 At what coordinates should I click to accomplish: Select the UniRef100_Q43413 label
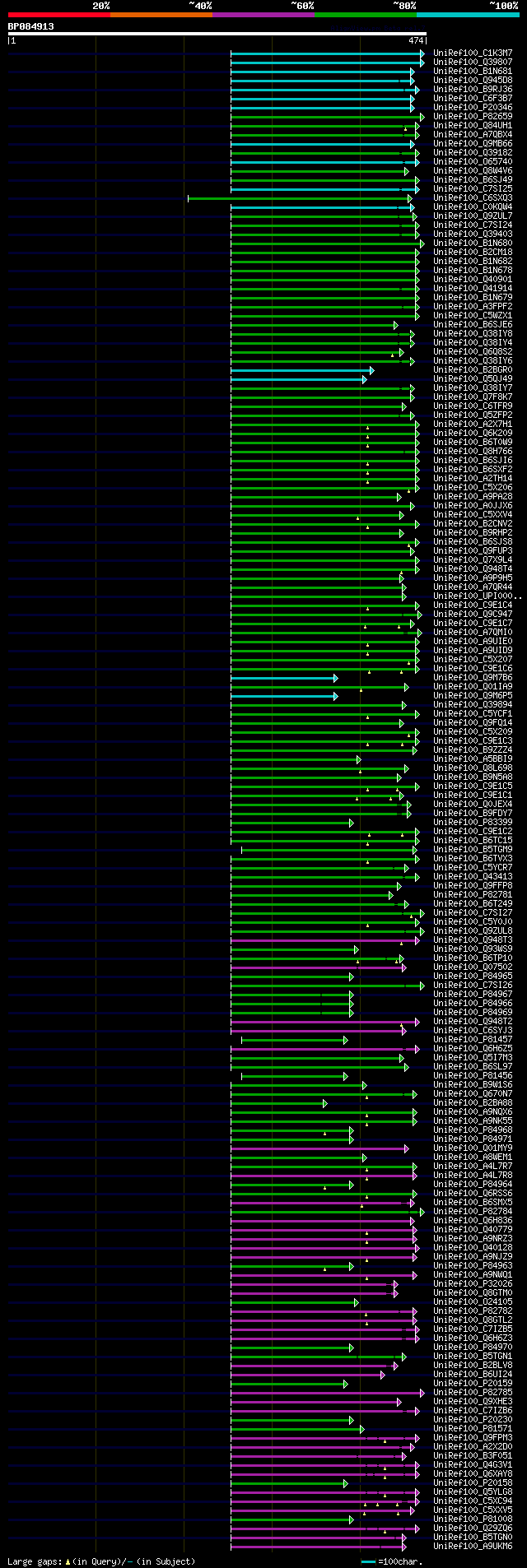tap(473, 876)
